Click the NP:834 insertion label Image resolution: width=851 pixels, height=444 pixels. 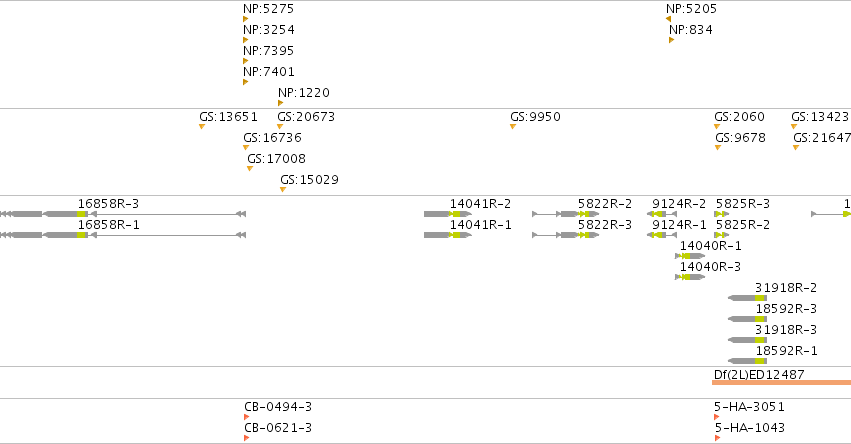point(691,30)
